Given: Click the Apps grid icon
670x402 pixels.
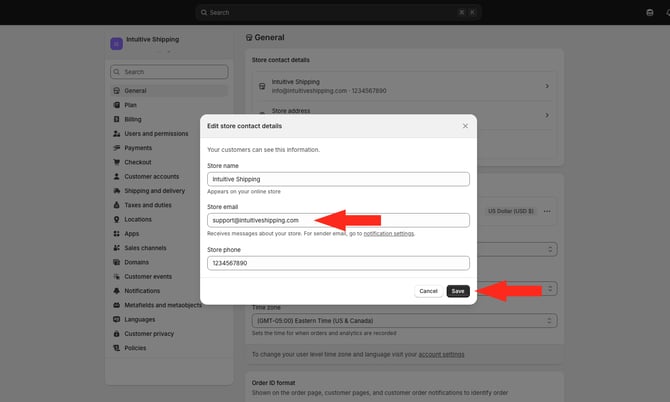Looking at the screenshot, I should coord(117,234).
